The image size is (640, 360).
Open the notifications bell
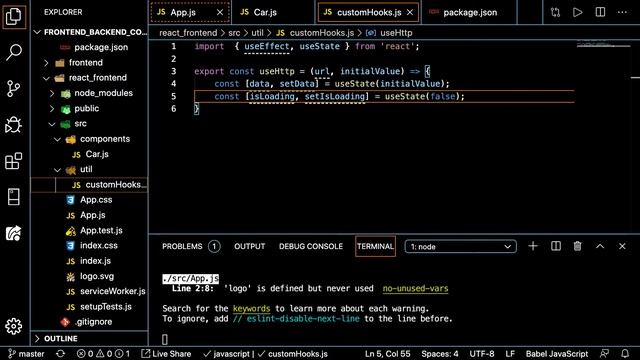[x=625, y=354]
